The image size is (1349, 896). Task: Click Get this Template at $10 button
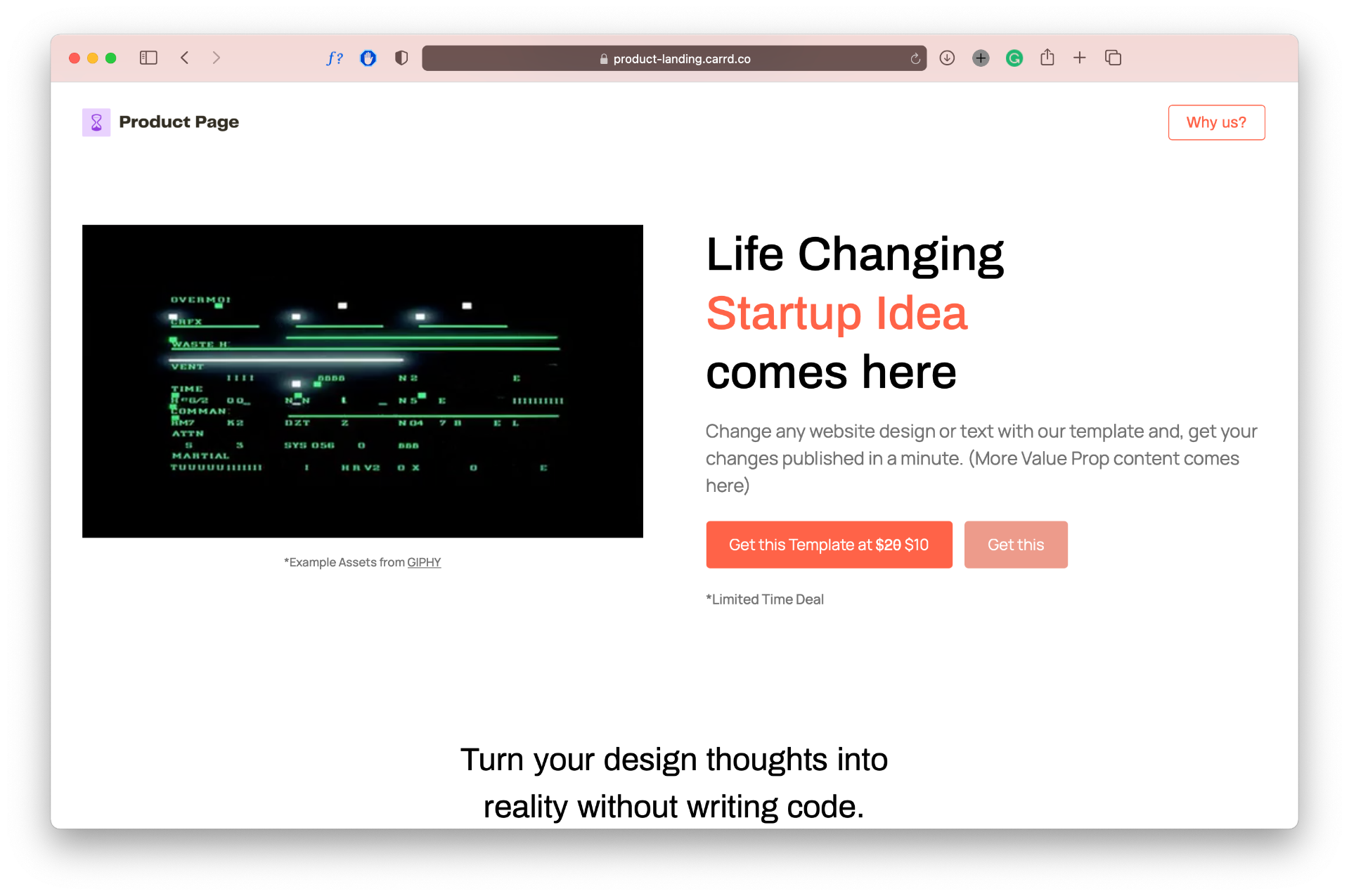(x=829, y=545)
